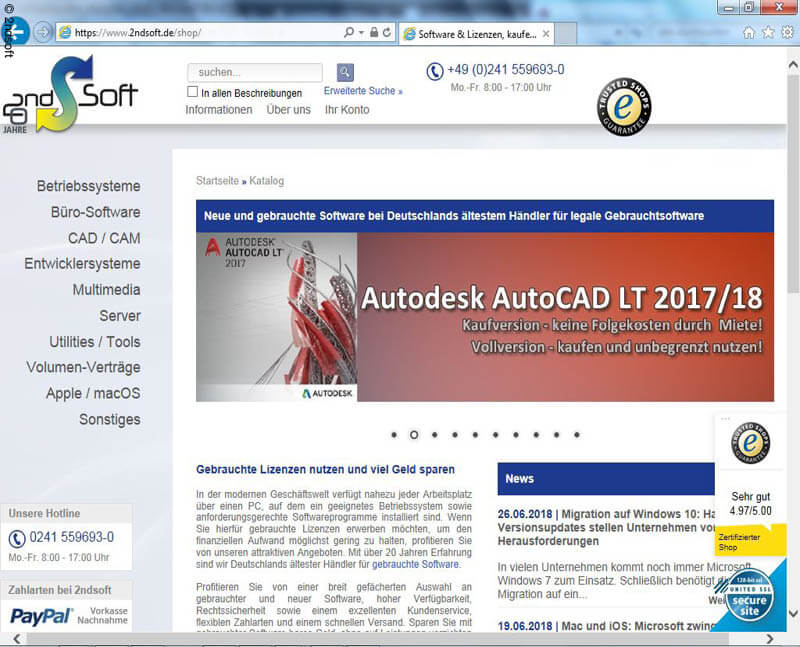Click the phone icon beside +49 number

435,71
